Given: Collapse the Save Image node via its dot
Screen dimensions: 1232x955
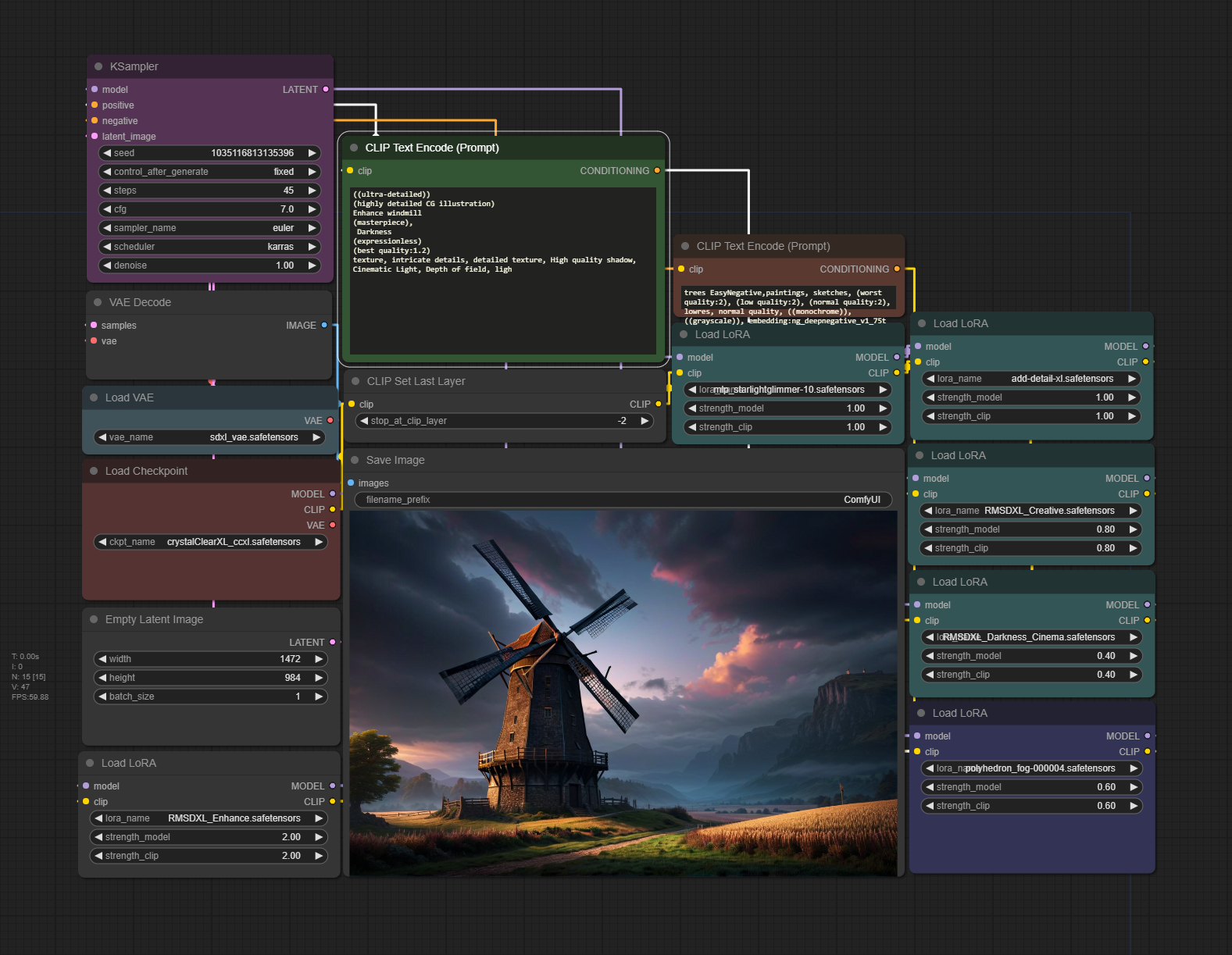Looking at the screenshot, I should tap(355, 461).
